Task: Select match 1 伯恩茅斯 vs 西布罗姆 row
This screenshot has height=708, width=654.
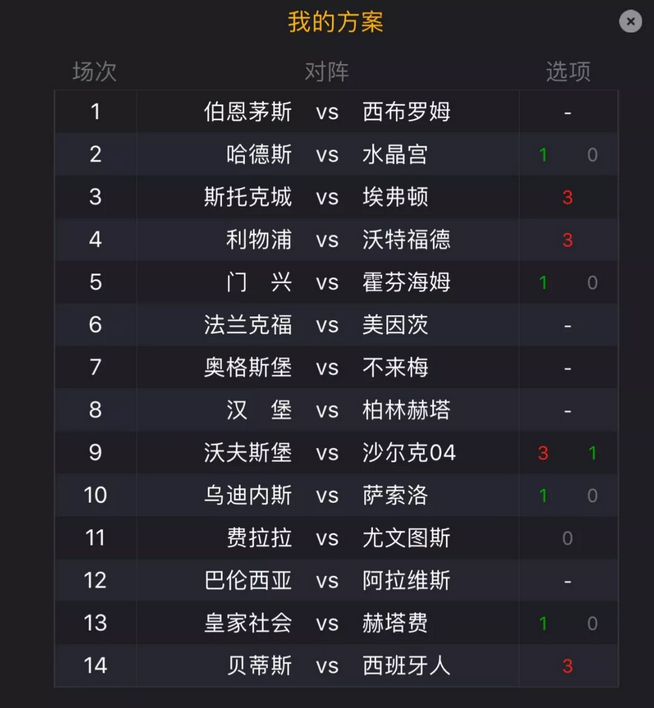Action: point(336,112)
